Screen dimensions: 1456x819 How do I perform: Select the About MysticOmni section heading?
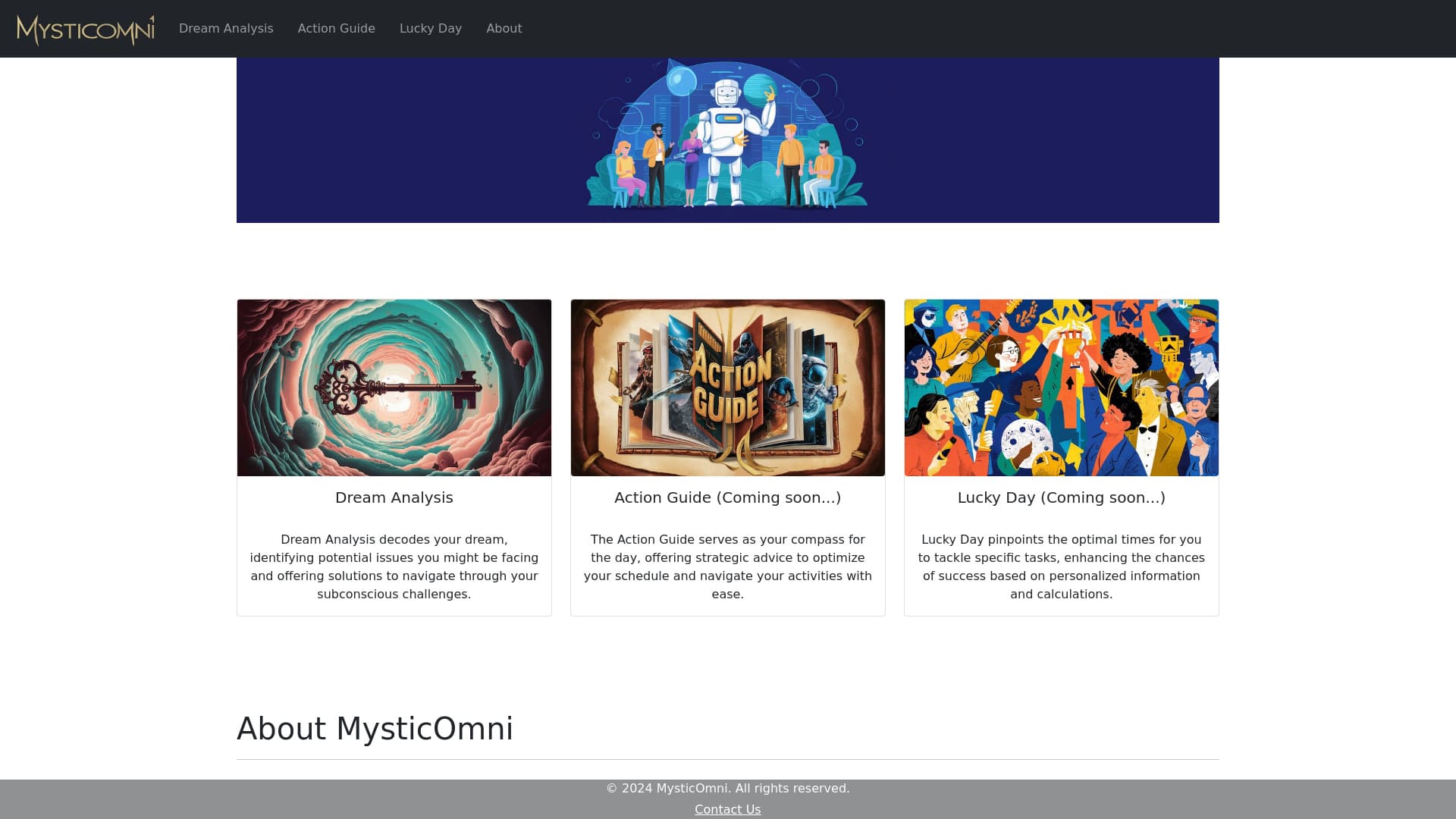[375, 728]
